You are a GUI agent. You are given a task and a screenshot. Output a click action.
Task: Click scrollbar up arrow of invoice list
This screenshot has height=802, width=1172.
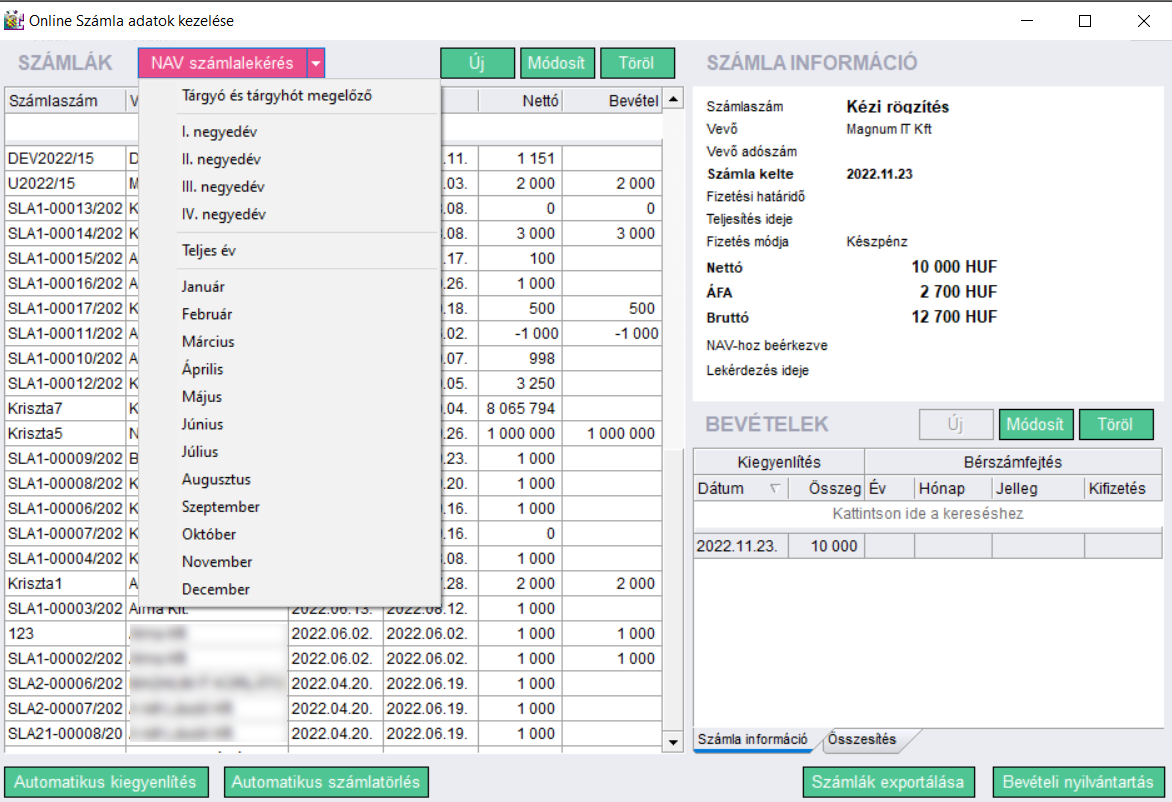[x=673, y=99]
